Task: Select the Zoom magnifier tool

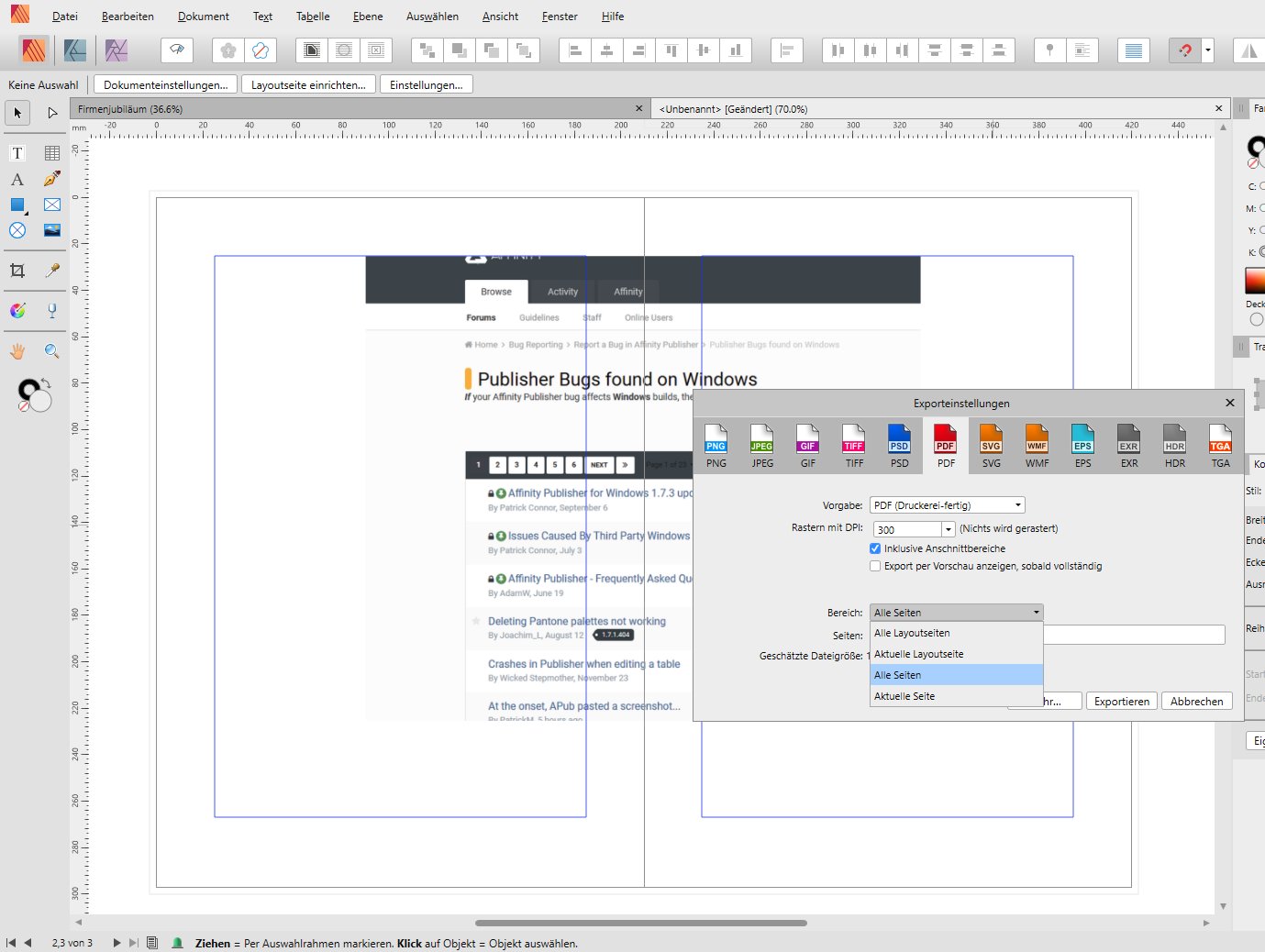Action: (x=52, y=351)
